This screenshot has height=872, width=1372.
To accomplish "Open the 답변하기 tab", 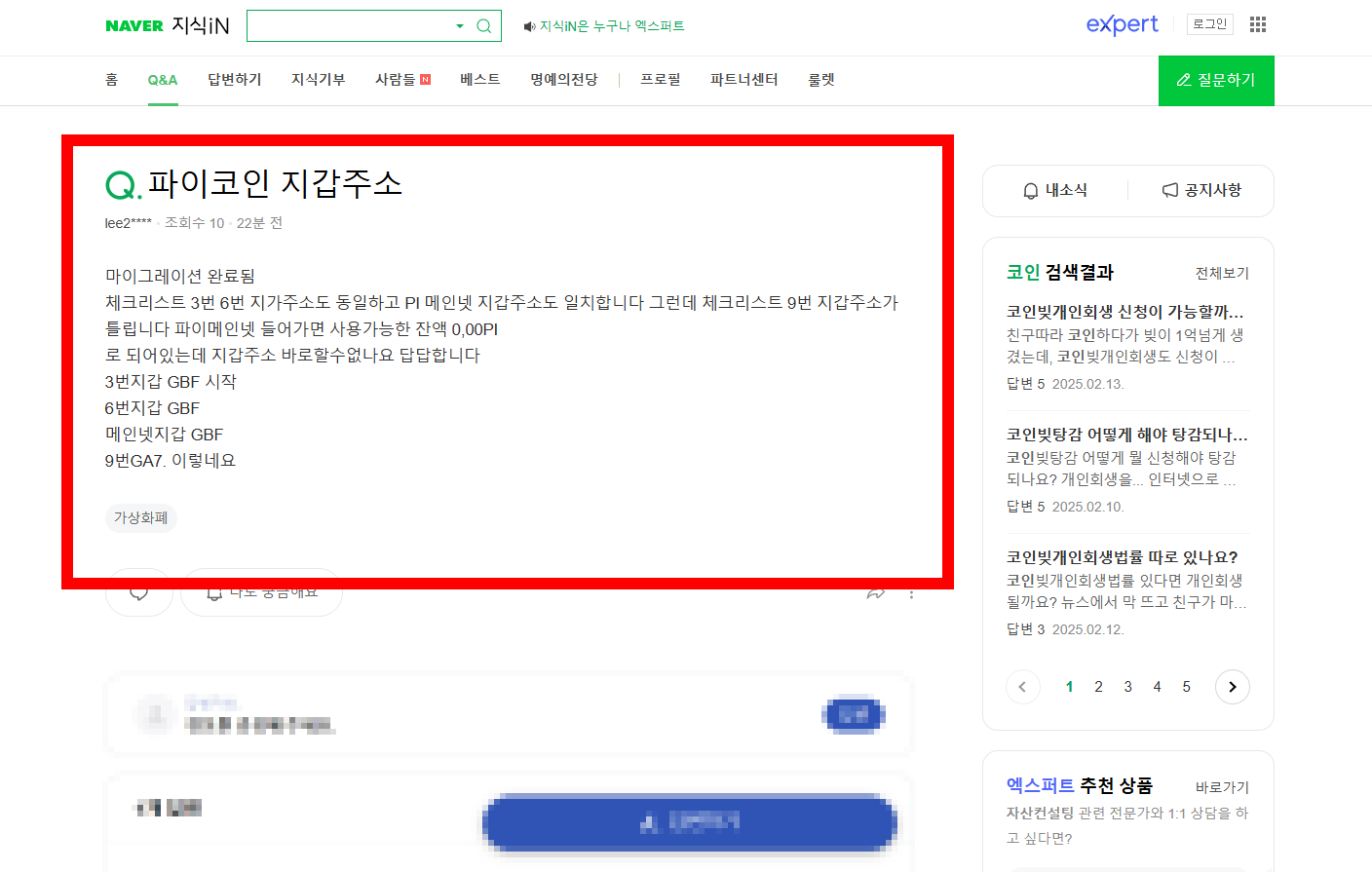I will click(235, 80).
